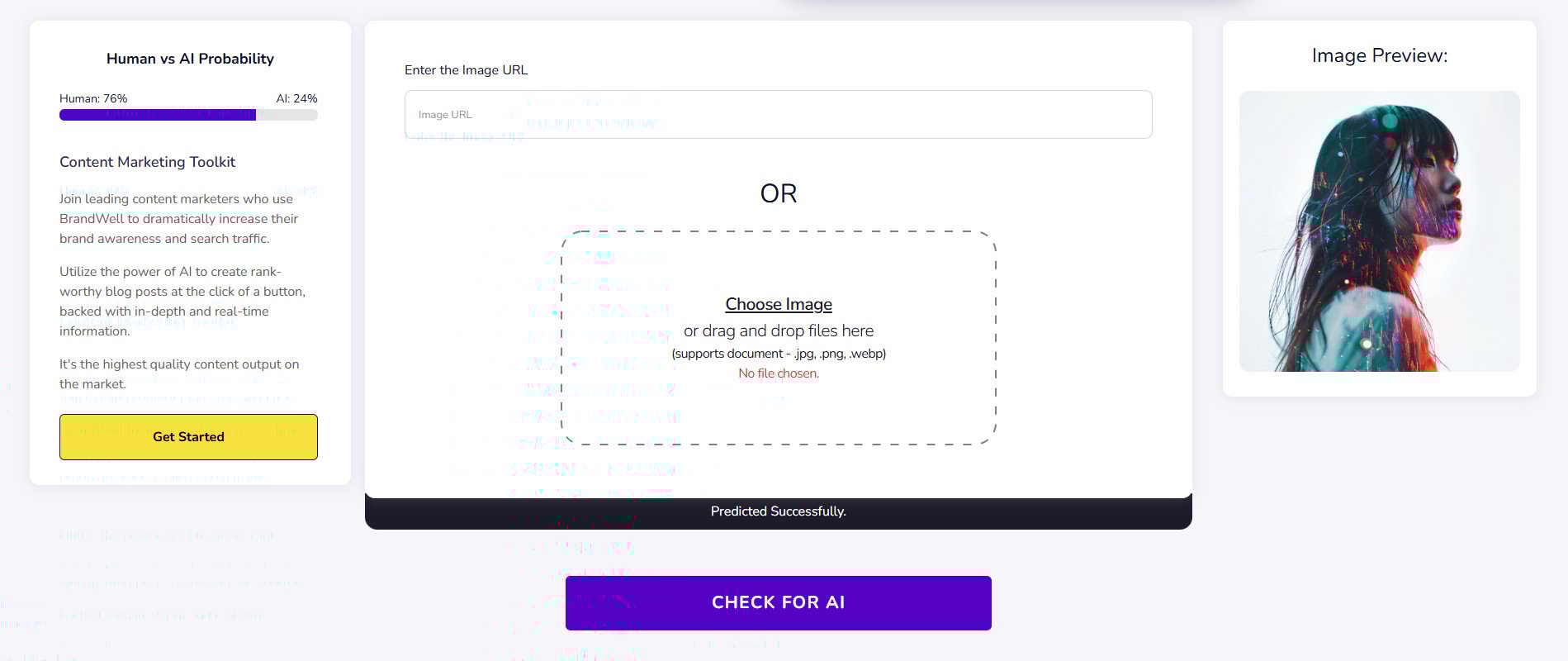
Task: Click the 'Enter the Image URL' label
Action: click(466, 70)
